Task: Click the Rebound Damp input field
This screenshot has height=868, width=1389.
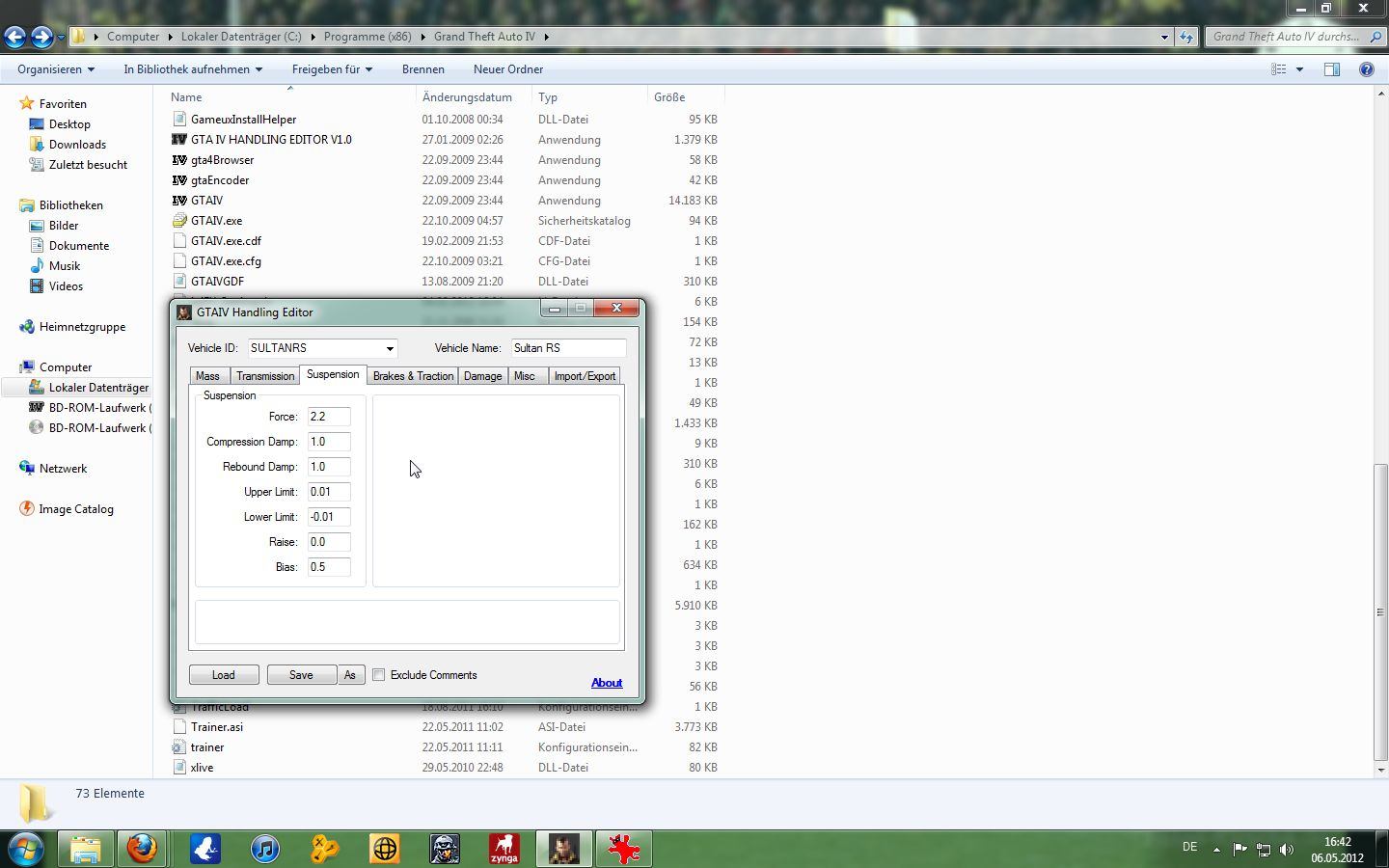Action: tap(329, 467)
